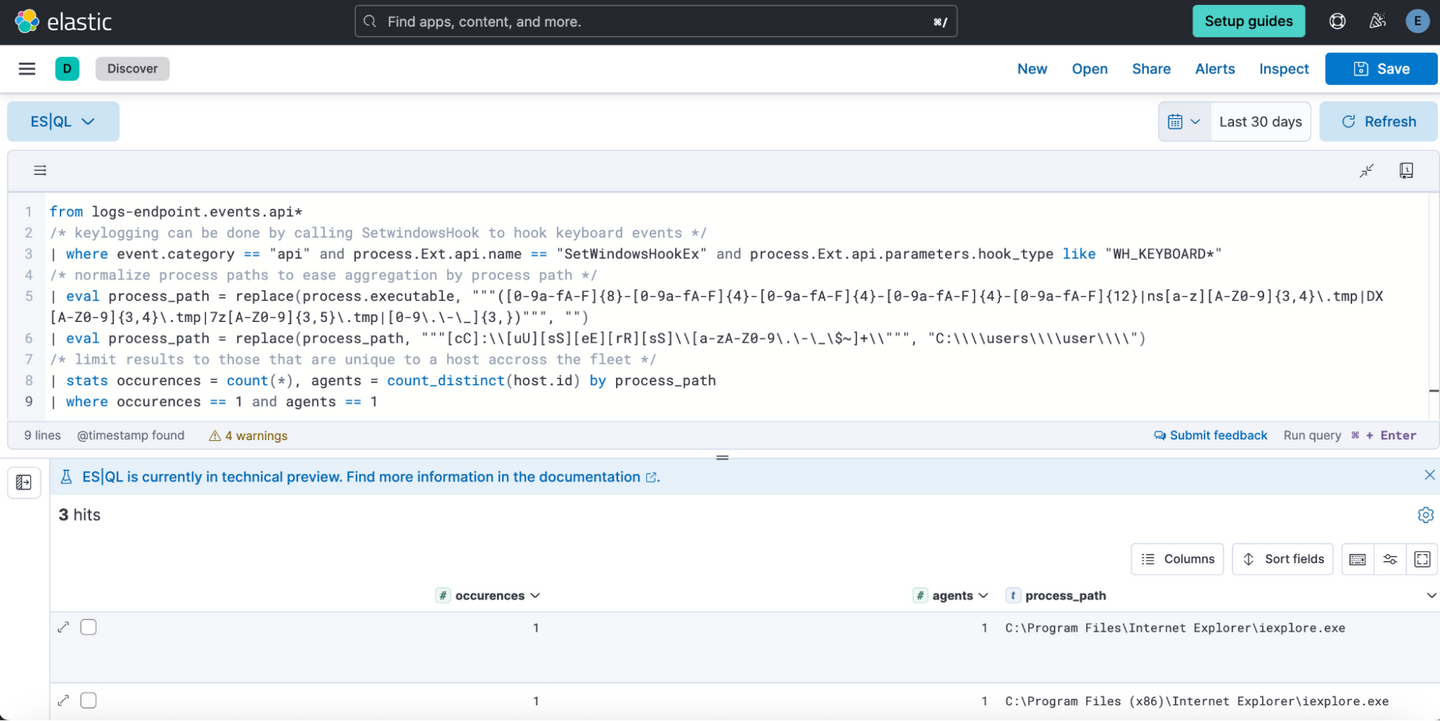Toggle the sidebar panel icon
This screenshot has width=1440, height=721.
24,483
